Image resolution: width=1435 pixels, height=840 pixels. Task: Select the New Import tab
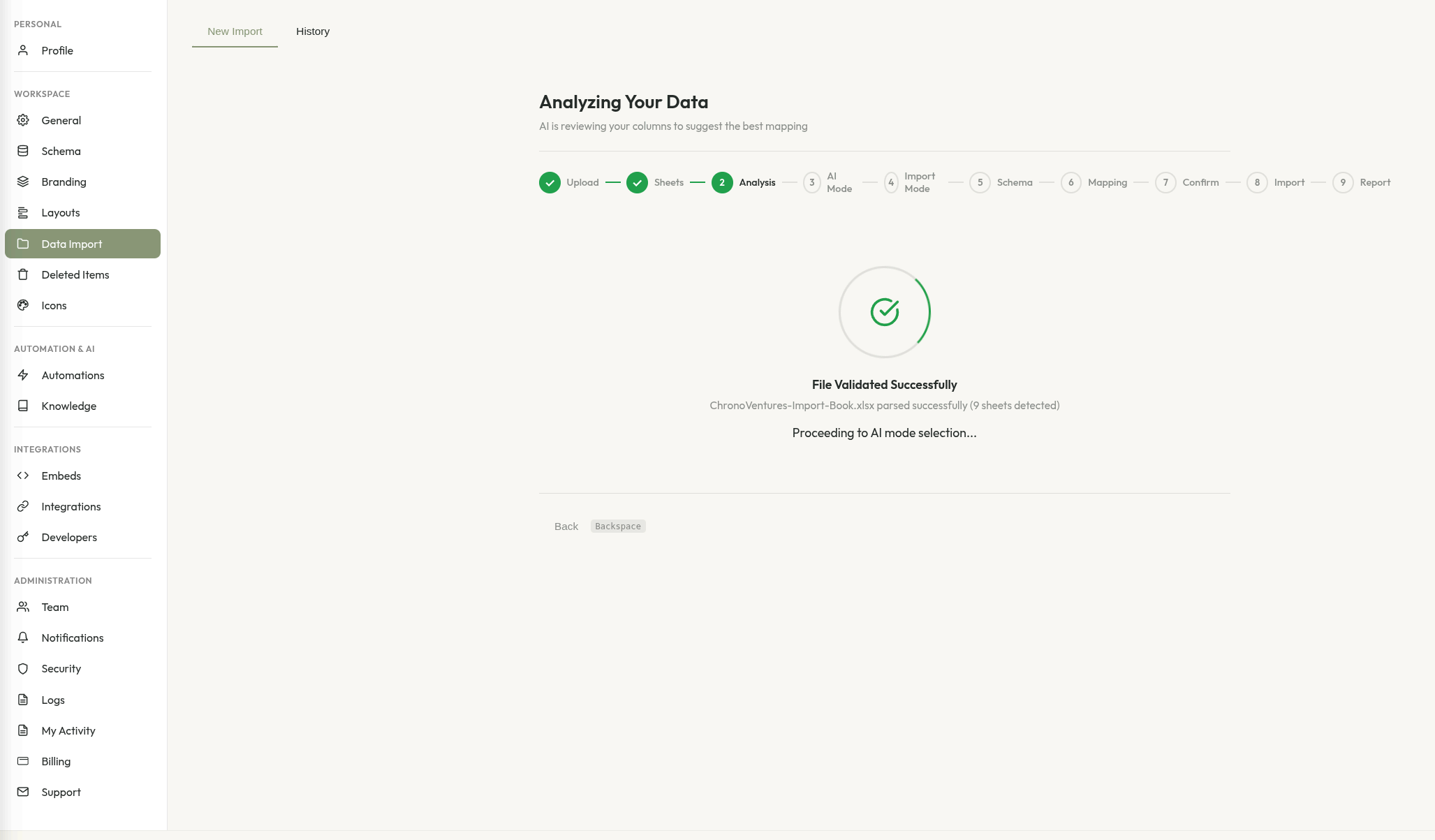[235, 31]
